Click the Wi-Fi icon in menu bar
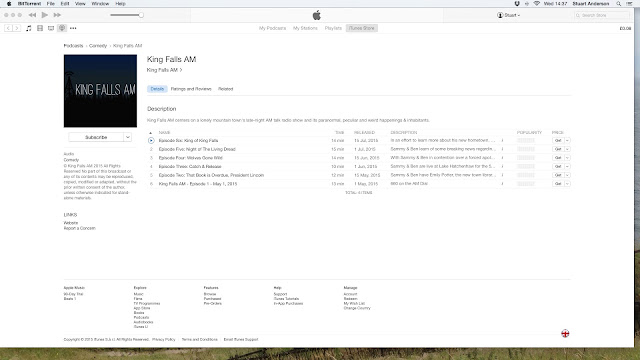 (537, 4)
